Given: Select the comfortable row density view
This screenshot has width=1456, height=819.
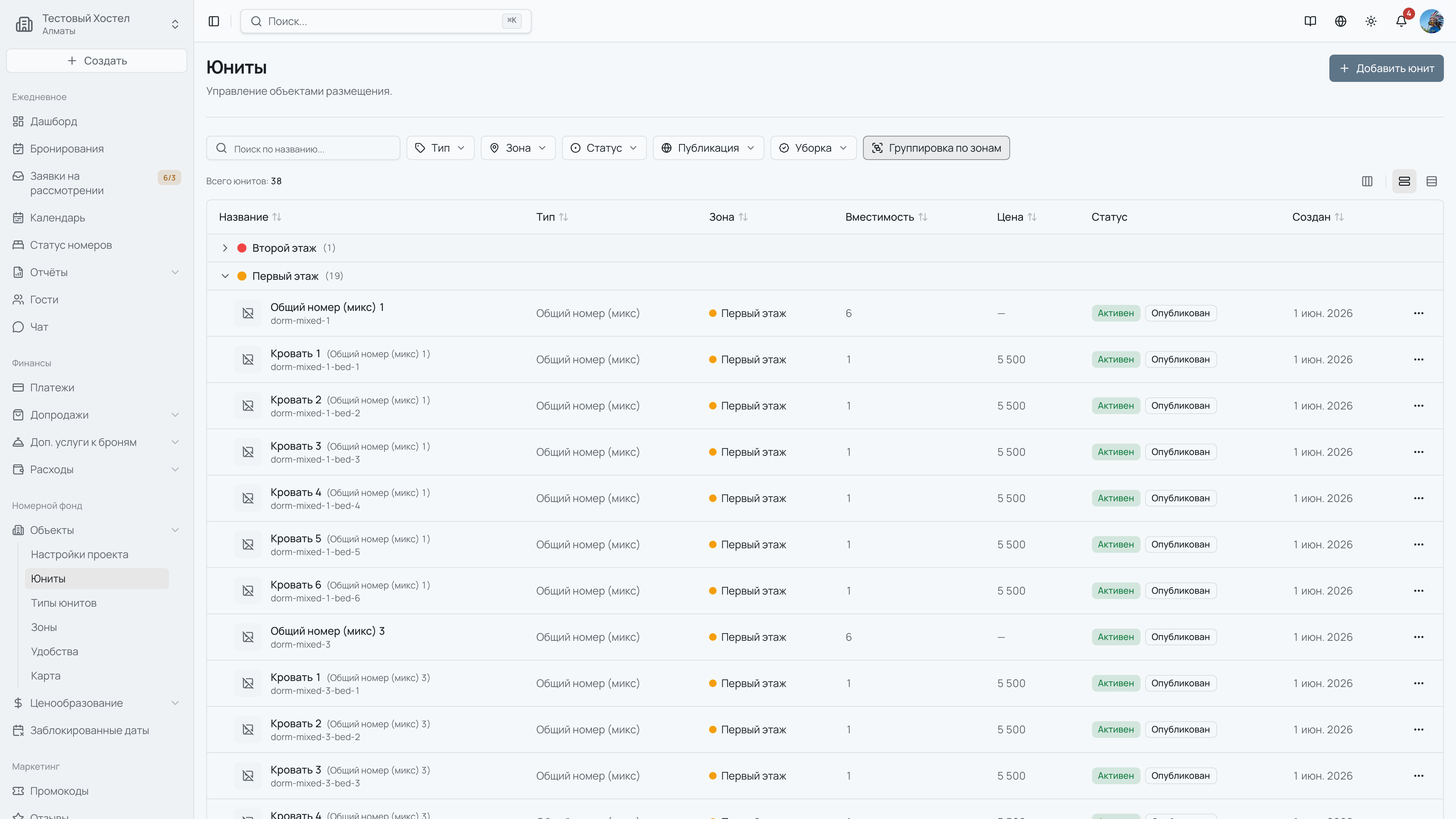Looking at the screenshot, I should click(x=1404, y=181).
